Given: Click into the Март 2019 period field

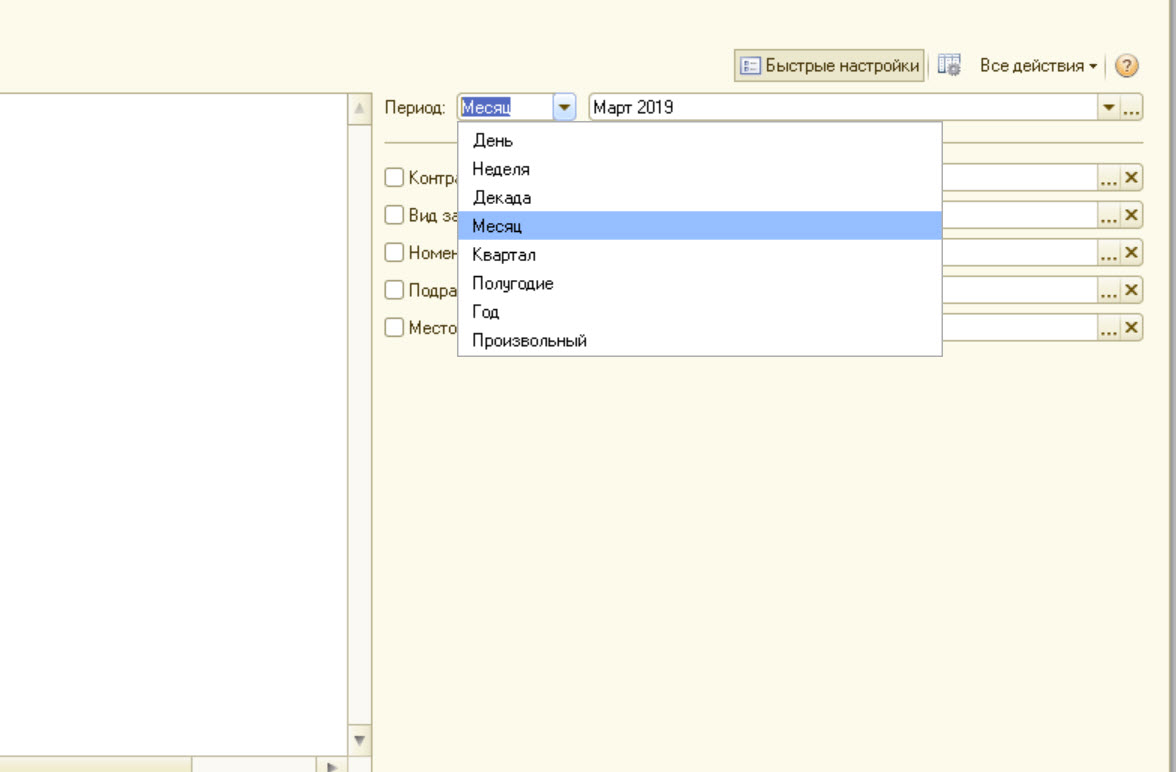Looking at the screenshot, I should click(x=840, y=108).
